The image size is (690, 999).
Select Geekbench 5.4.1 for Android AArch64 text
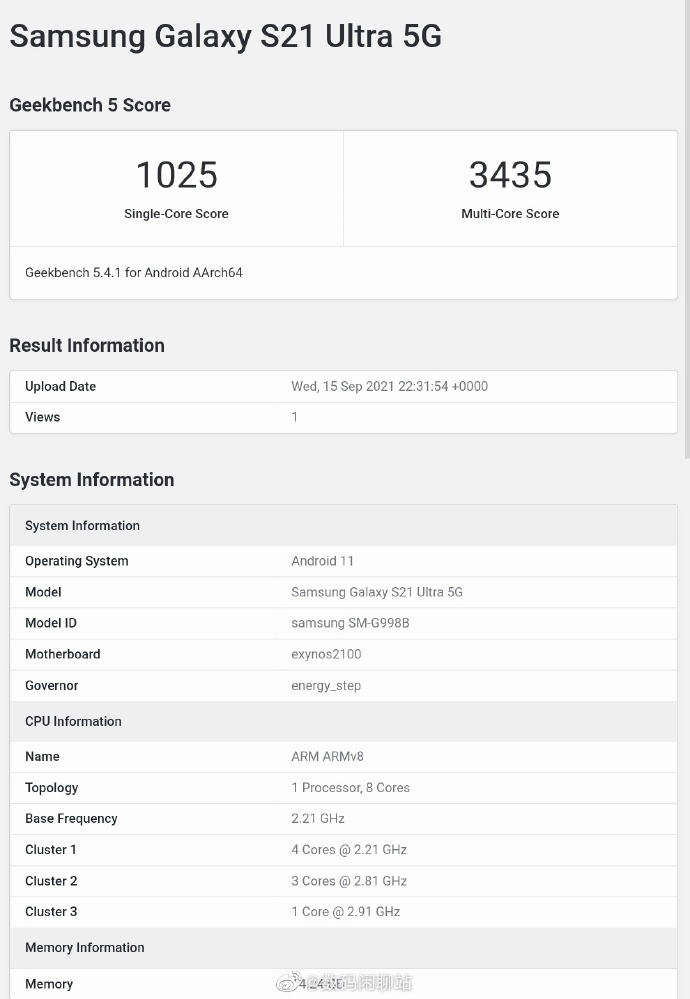134,273
